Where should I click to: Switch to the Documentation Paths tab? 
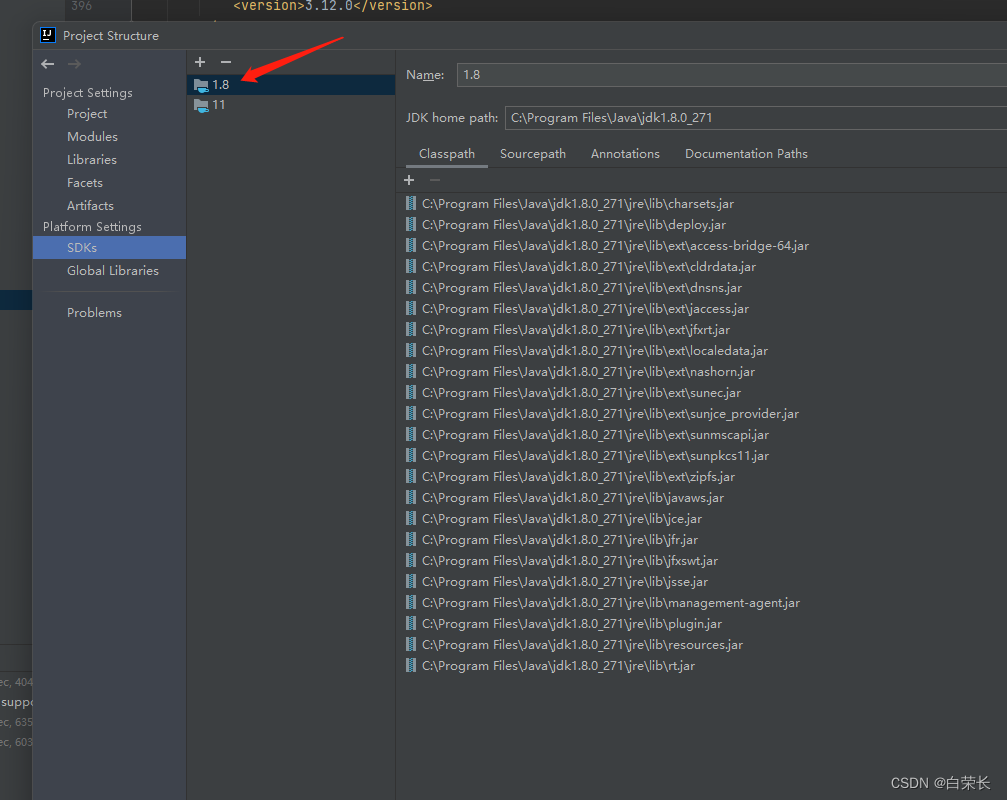click(746, 153)
